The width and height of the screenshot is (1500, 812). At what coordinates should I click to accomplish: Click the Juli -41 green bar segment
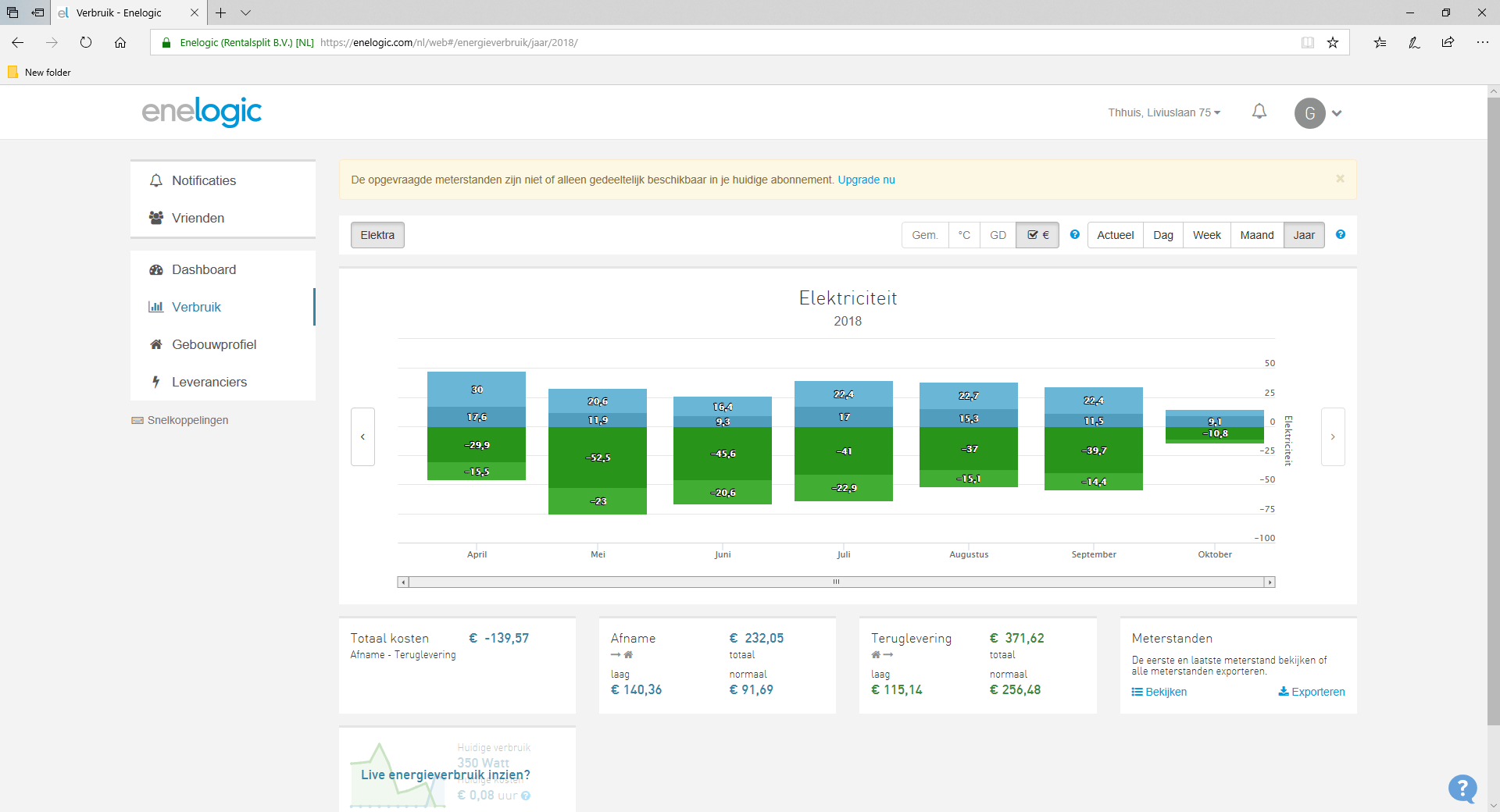[844, 451]
